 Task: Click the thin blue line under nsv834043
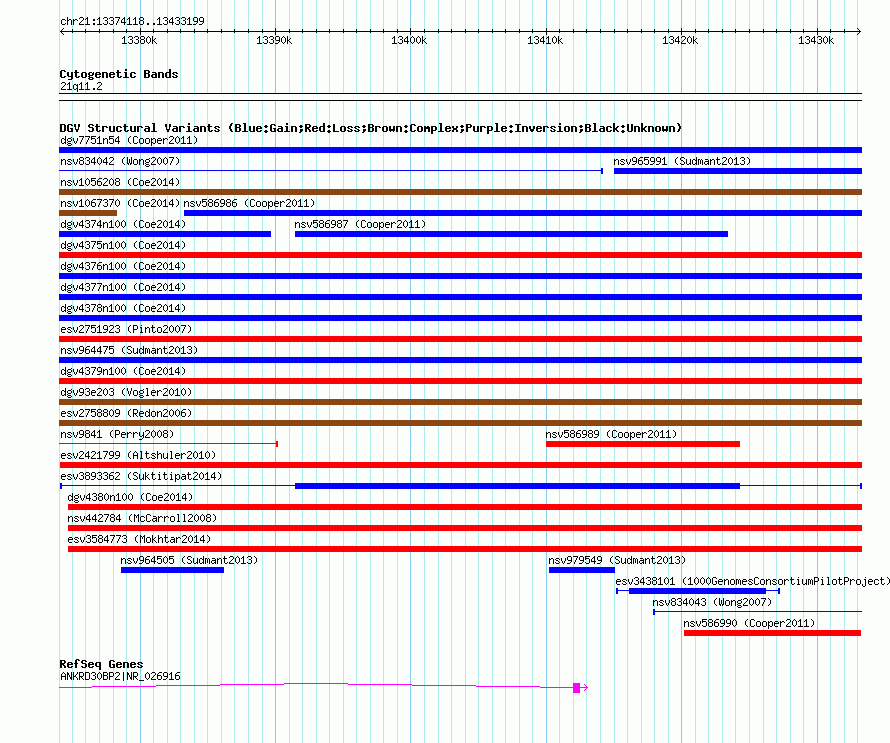coord(758,612)
